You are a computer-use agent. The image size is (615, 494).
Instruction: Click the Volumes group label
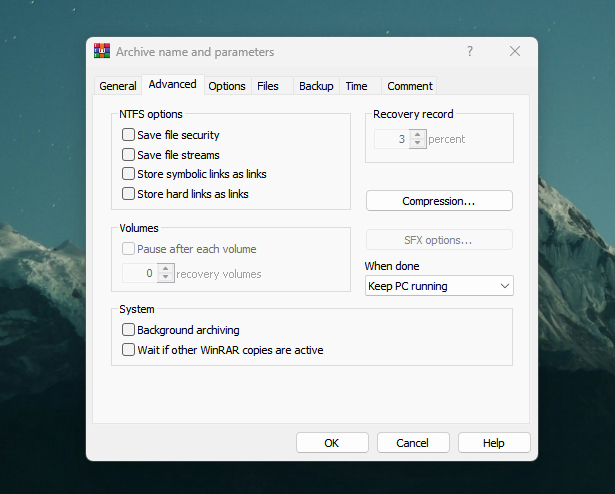tap(139, 228)
